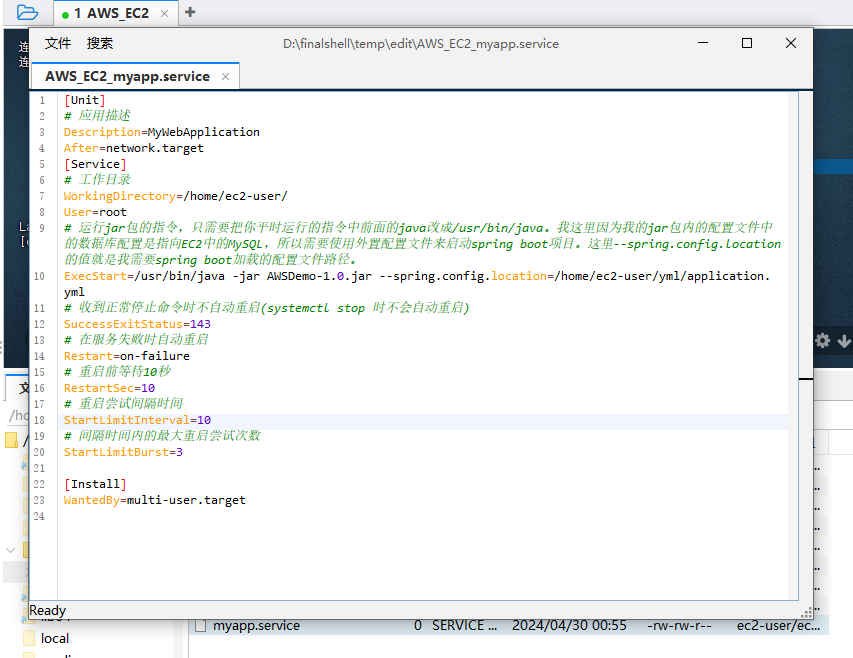Click the StartLimitInterval=10 line
The height and width of the screenshot is (658, 853).
point(137,420)
